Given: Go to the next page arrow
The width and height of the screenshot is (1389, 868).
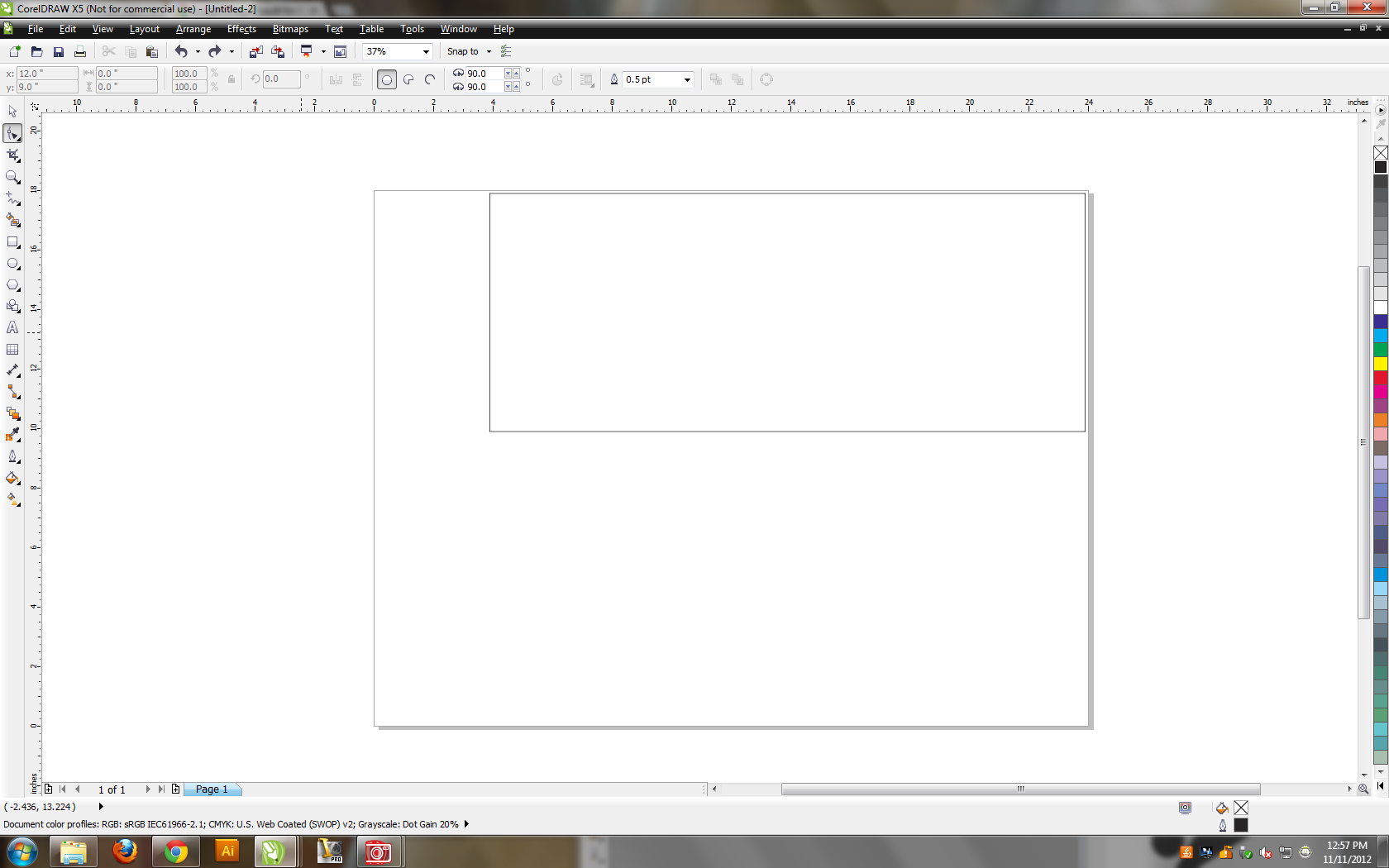Looking at the screenshot, I should coord(148,789).
